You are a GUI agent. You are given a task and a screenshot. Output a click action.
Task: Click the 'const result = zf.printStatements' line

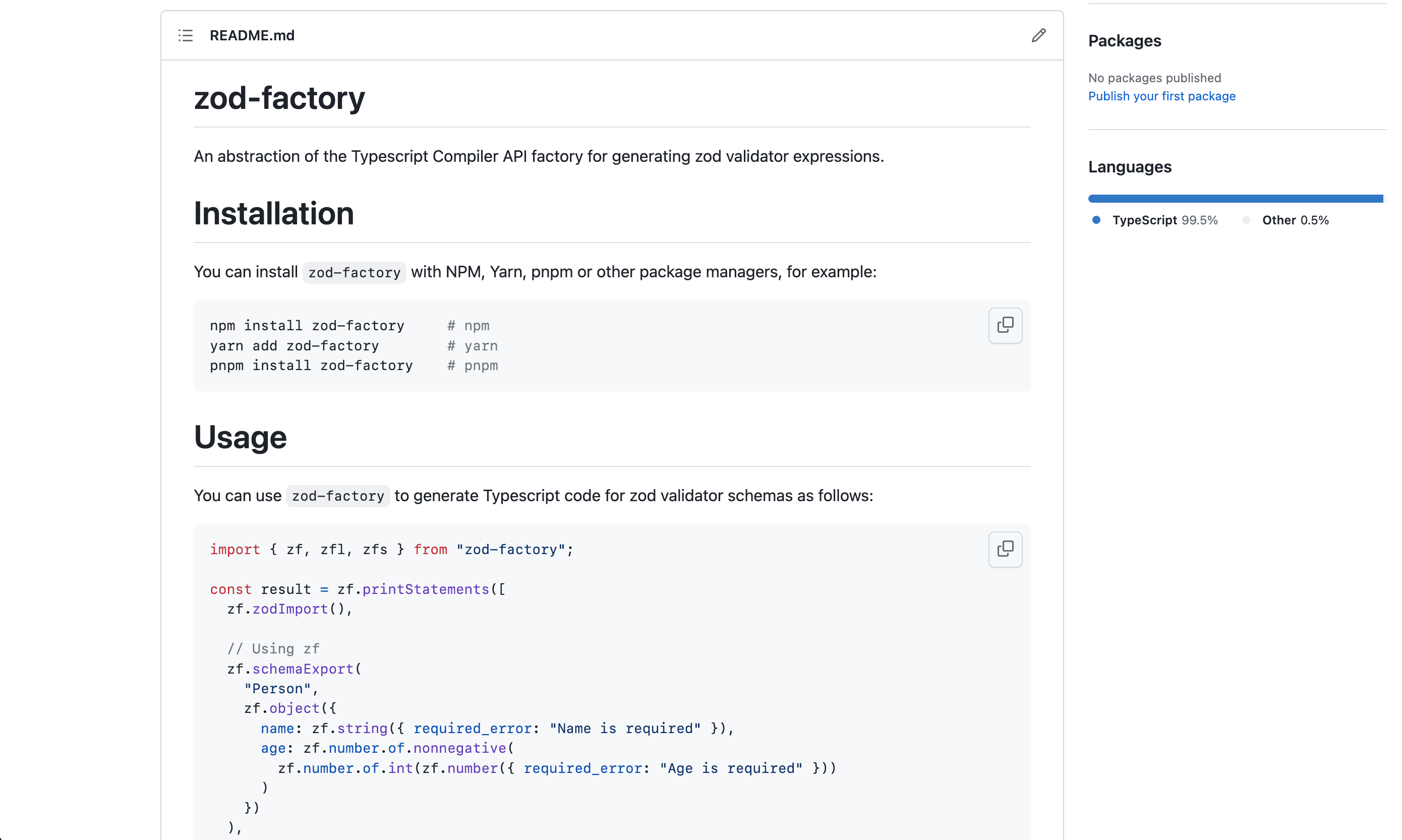(358, 589)
